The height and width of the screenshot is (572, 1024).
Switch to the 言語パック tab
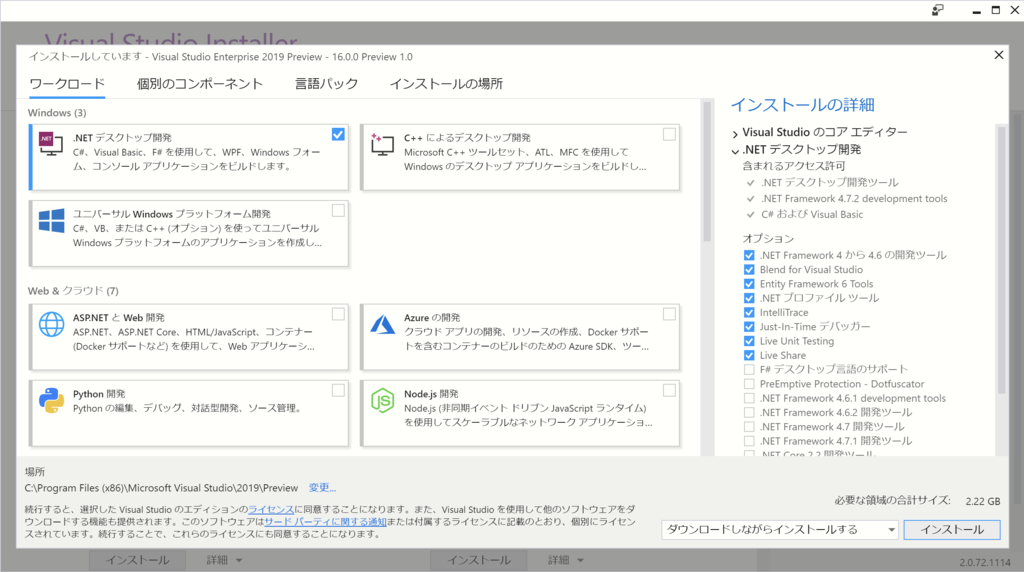[327, 84]
